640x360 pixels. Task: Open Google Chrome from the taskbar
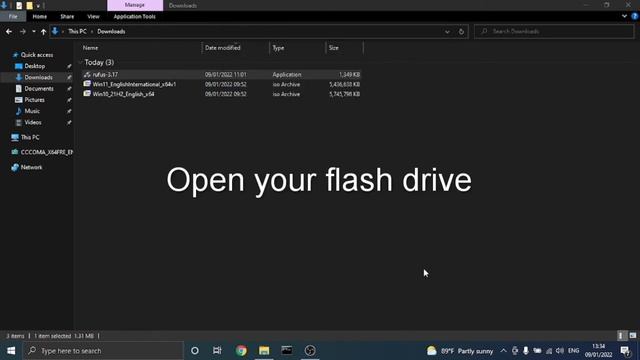[x=241, y=351]
